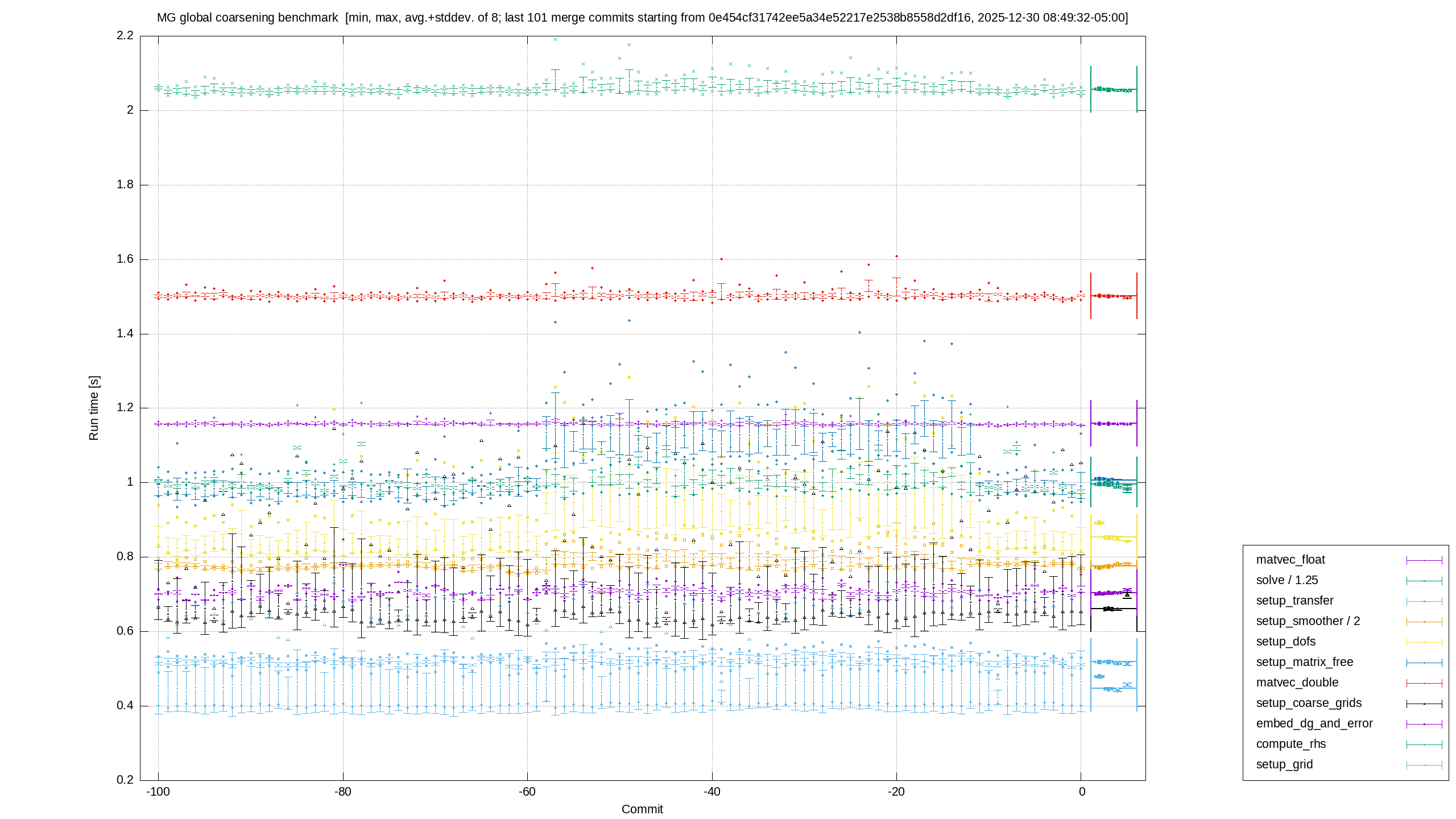Click the "Commit" x-axis label
Viewport: 1456px width, 819px height.
click(642, 809)
